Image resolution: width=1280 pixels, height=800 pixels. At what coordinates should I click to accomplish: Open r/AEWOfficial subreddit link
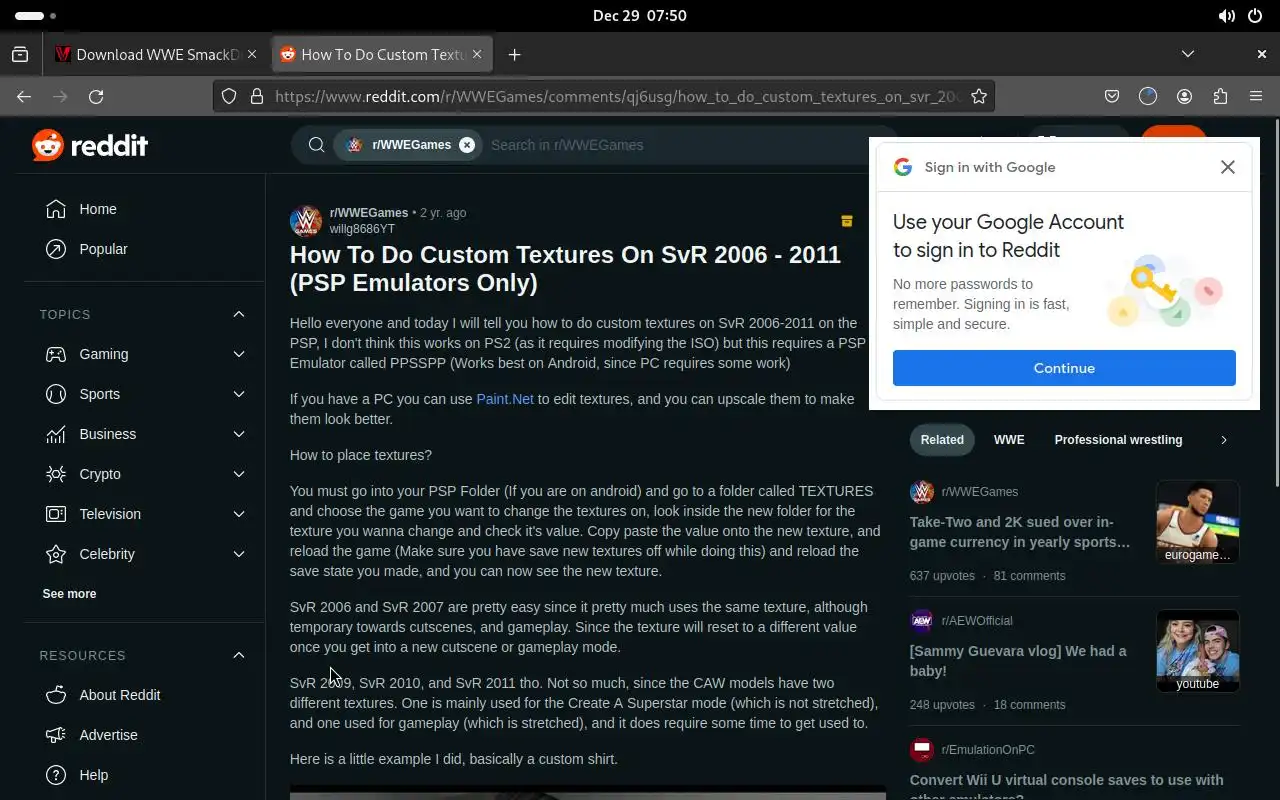tap(977, 621)
